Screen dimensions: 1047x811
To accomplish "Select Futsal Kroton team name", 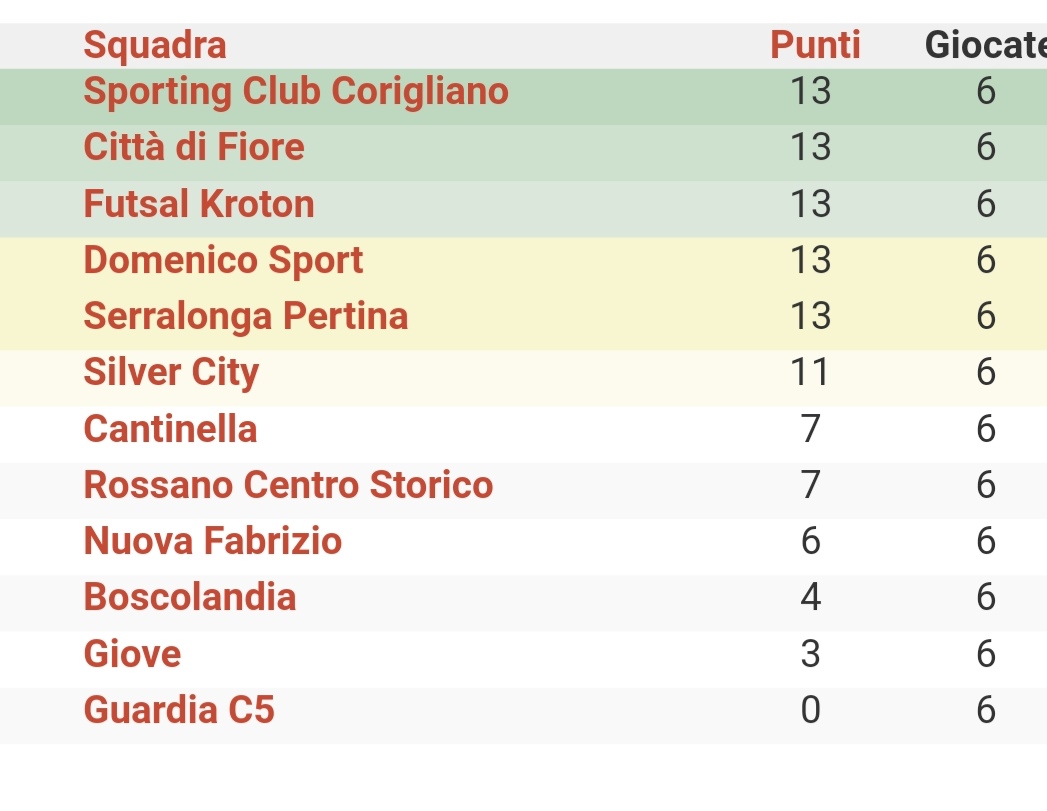I will pos(199,204).
